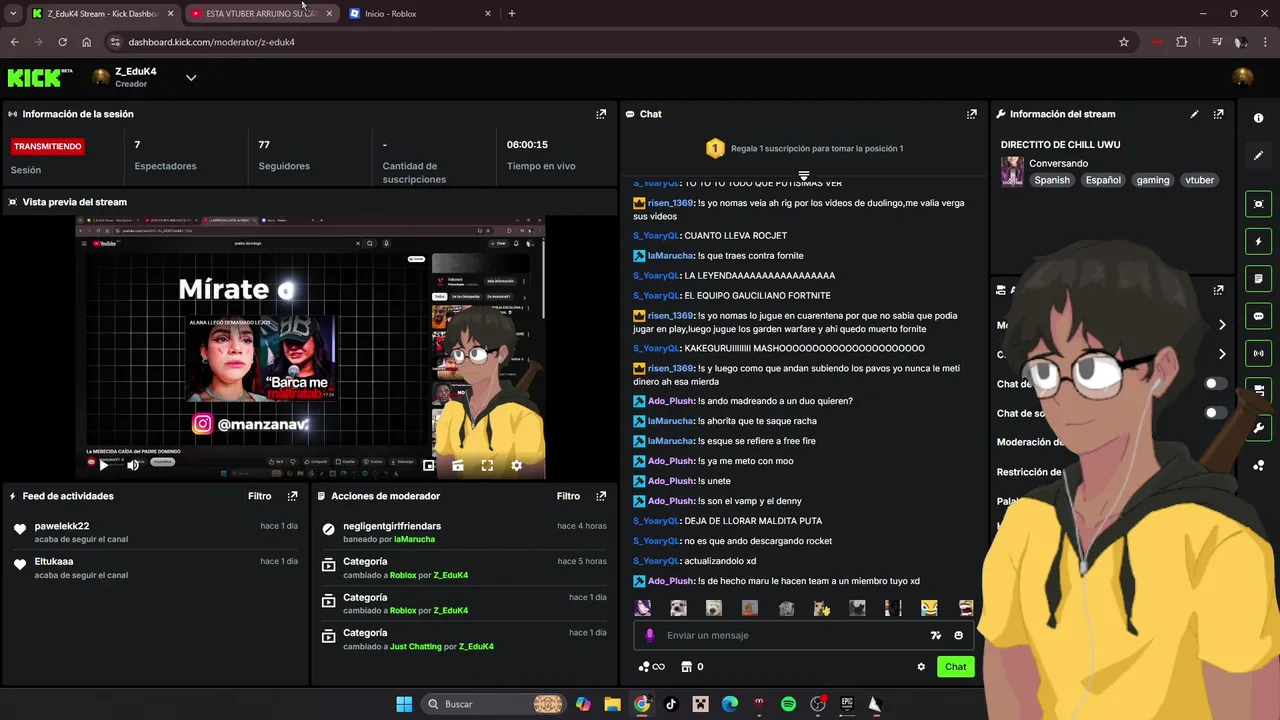Click laMarucha link in ban action

[414, 539]
